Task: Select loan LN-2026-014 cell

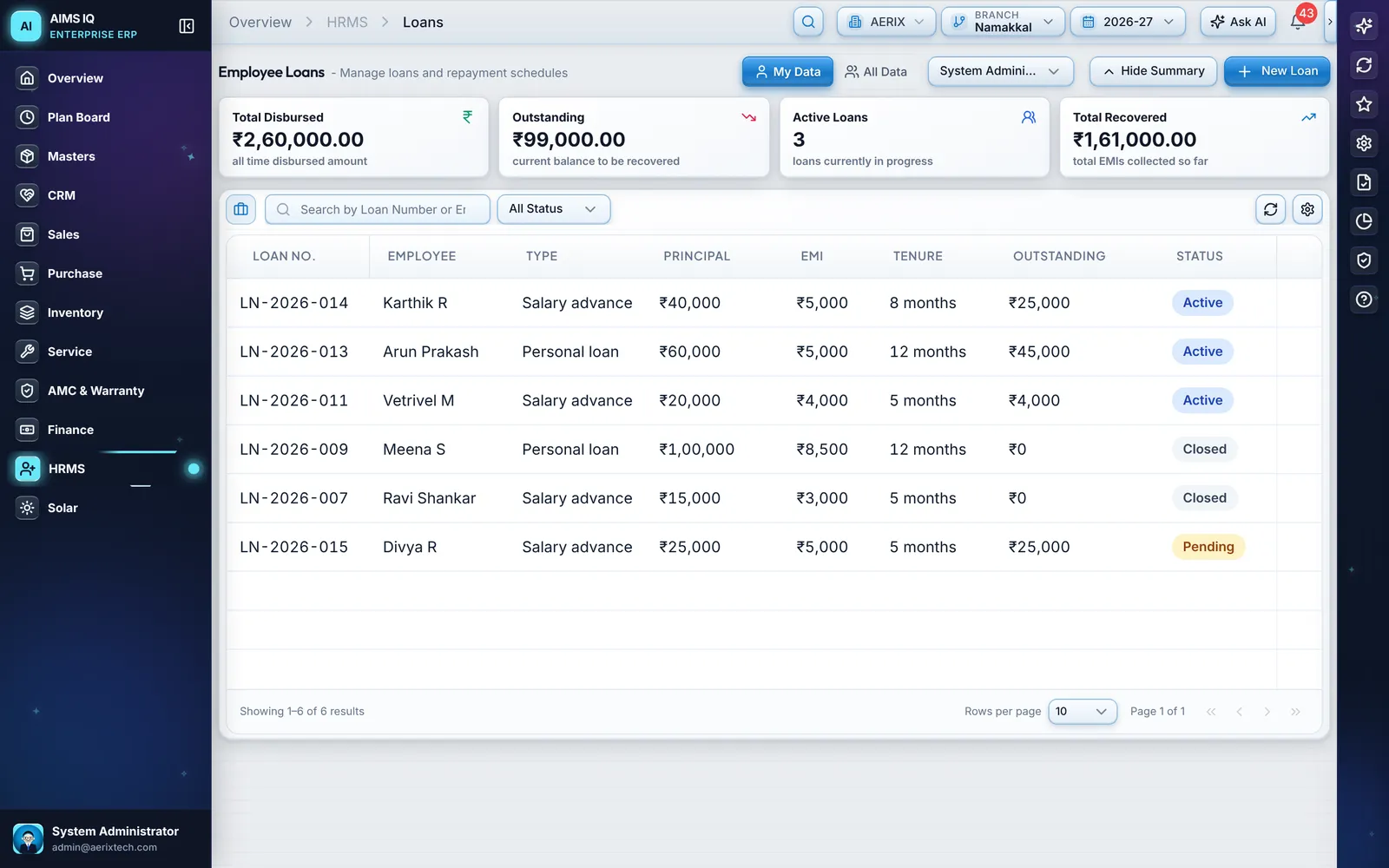Action: [x=293, y=303]
